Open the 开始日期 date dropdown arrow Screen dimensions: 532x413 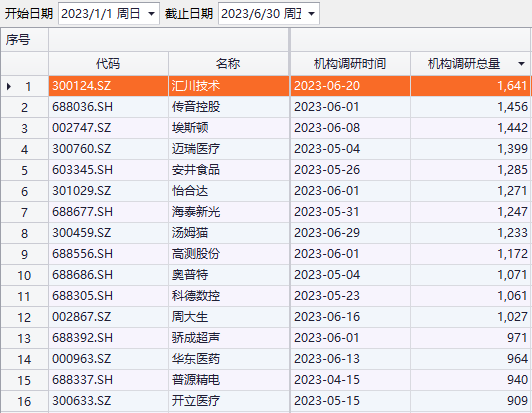pyautogui.click(x=151, y=14)
